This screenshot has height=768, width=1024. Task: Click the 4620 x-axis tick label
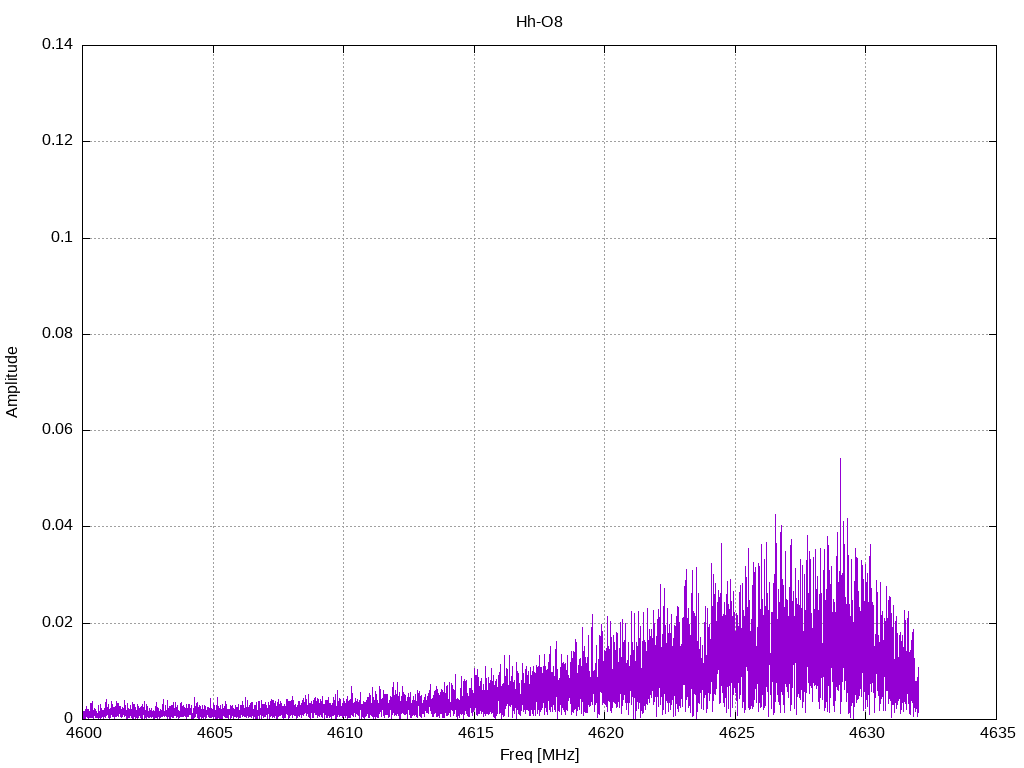click(605, 734)
